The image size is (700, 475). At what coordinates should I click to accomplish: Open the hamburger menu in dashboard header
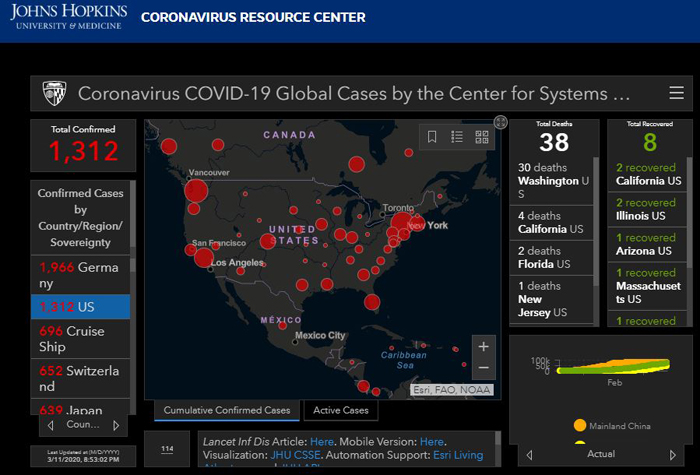pyautogui.click(x=676, y=93)
